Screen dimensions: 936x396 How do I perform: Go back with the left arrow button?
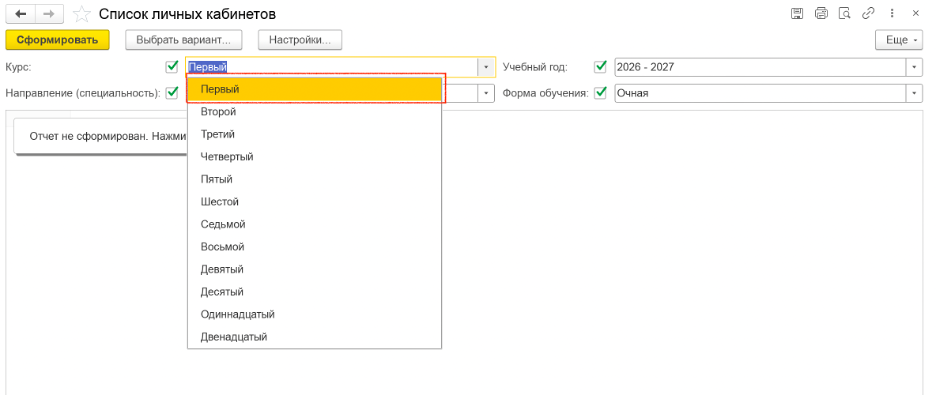coord(21,14)
